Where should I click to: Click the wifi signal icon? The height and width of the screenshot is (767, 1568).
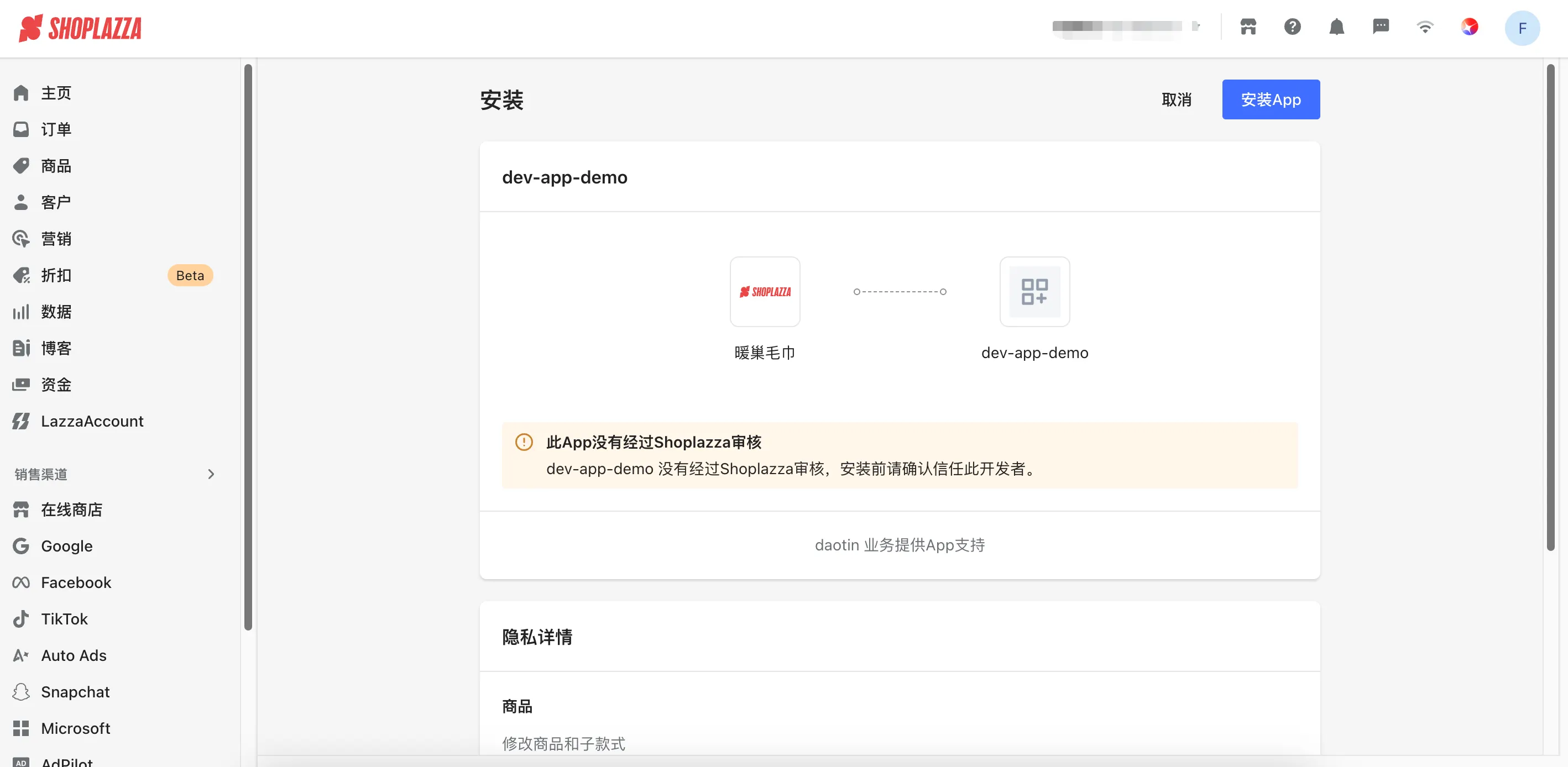point(1425,27)
